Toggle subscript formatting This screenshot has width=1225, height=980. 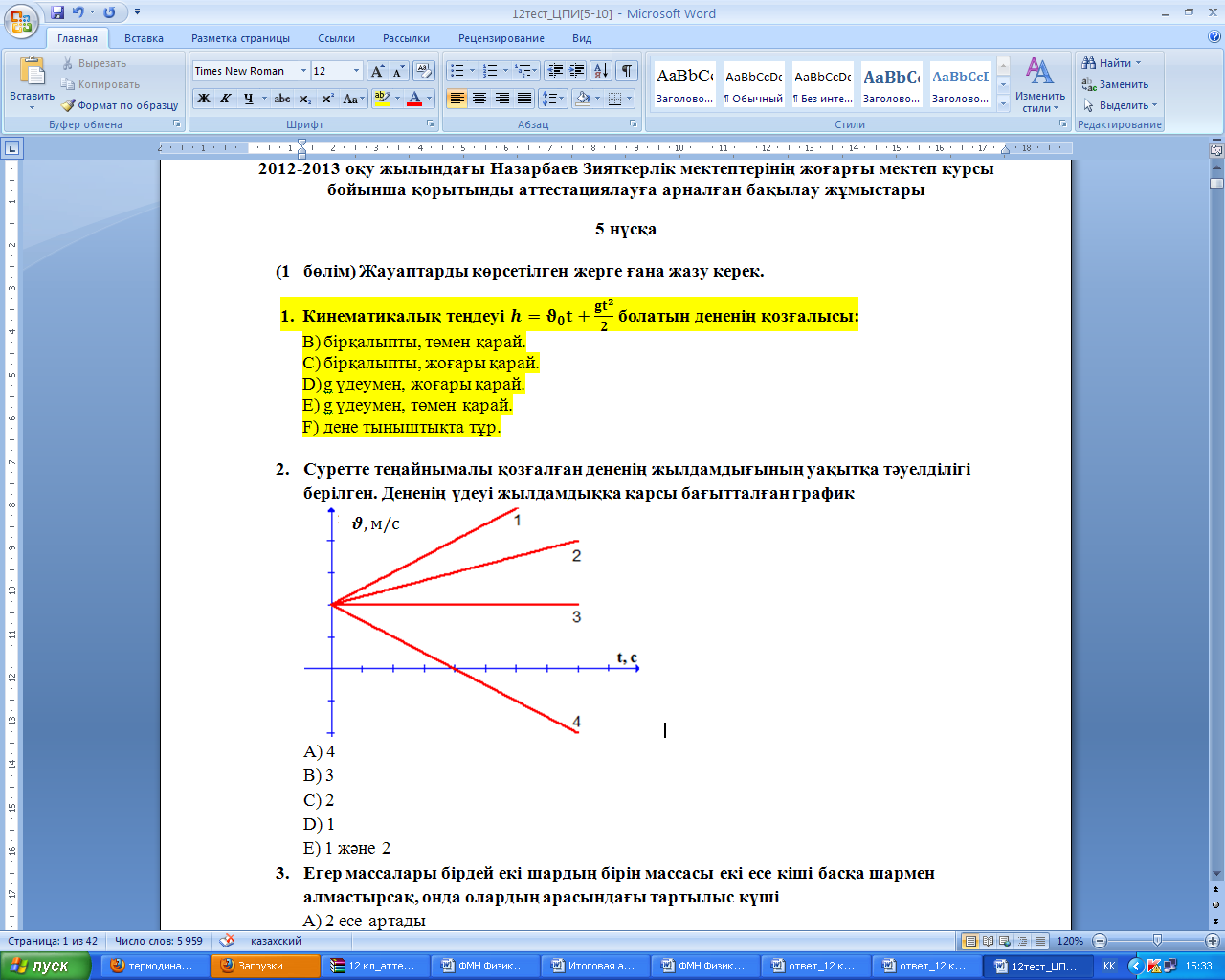pos(305,99)
